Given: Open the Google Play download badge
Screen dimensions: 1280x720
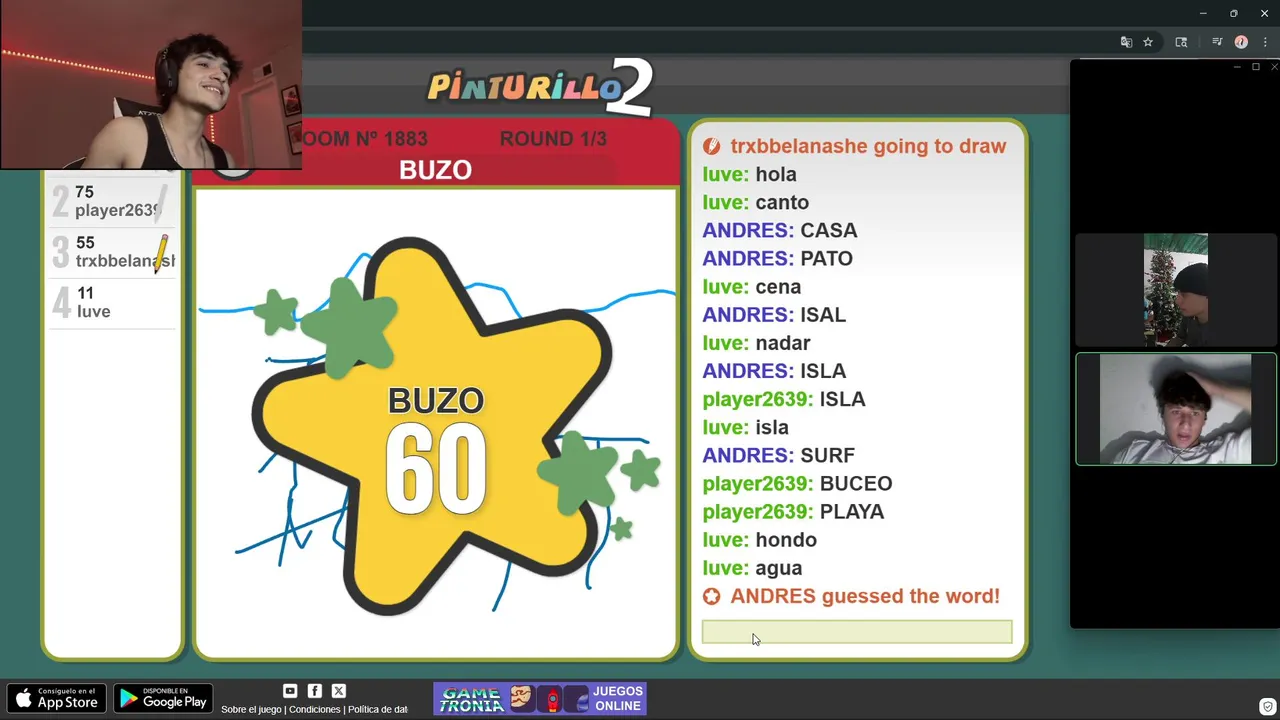Looking at the screenshot, I should tap(163, 698).
